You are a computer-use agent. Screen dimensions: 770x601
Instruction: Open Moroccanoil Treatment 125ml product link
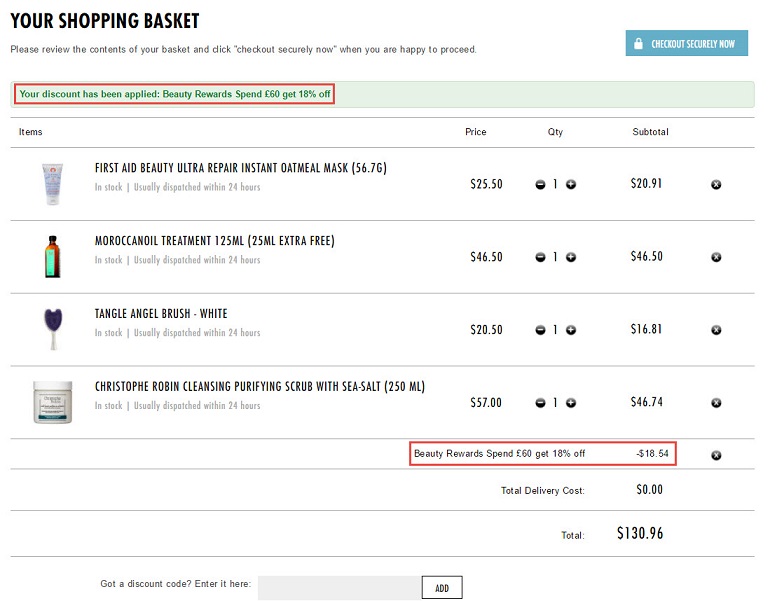click(215, 241)
